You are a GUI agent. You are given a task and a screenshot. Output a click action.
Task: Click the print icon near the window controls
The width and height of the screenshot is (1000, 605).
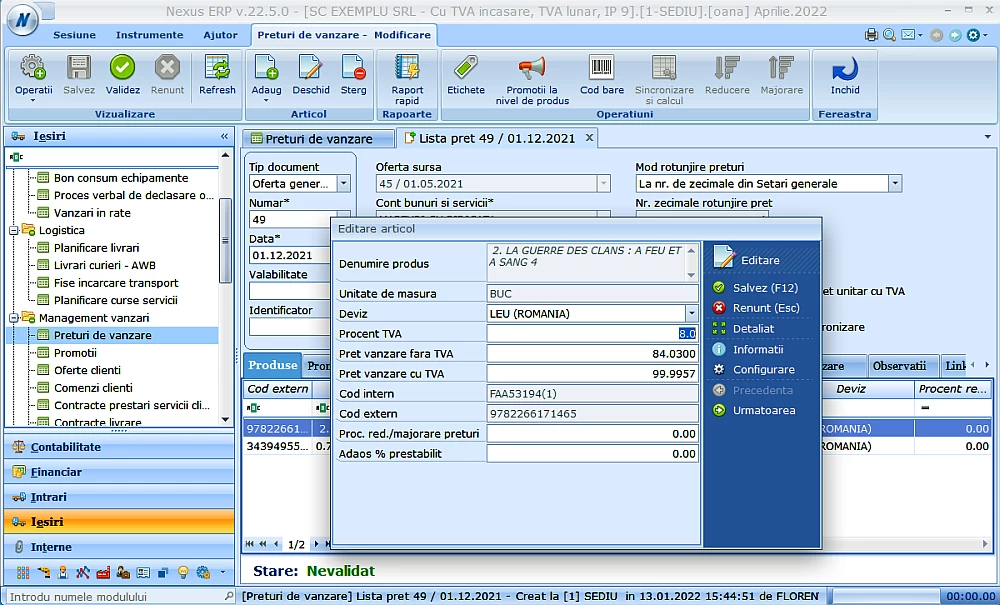(871, 33)
